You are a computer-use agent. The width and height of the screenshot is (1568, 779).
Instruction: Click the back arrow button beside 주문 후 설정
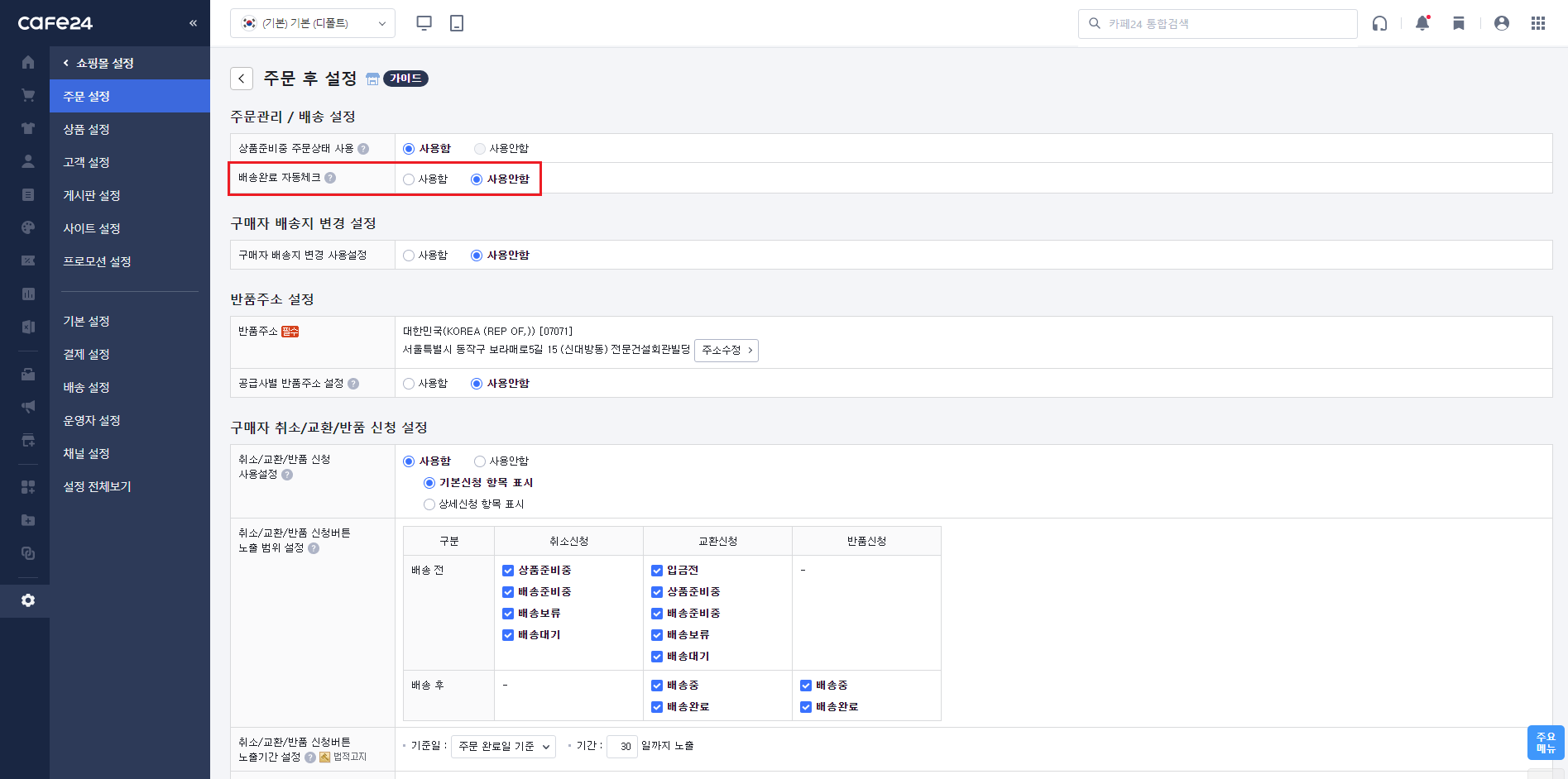coord(242,79)
